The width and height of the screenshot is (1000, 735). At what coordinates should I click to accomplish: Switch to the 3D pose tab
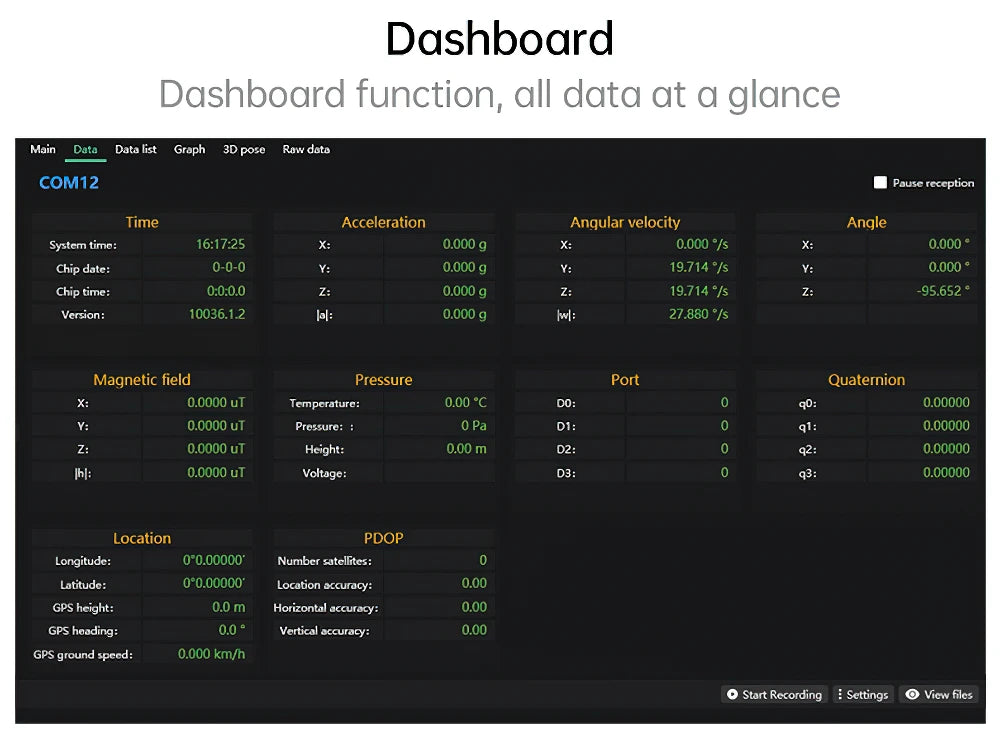(244, 149)
